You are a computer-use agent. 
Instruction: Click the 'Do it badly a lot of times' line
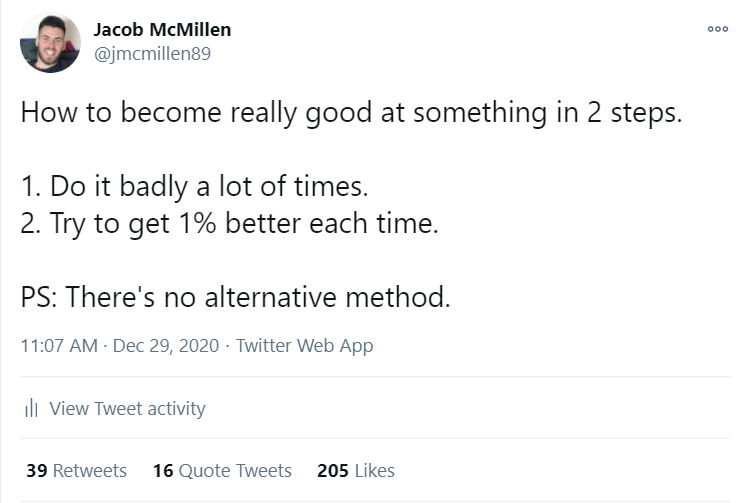click(195, 186)
